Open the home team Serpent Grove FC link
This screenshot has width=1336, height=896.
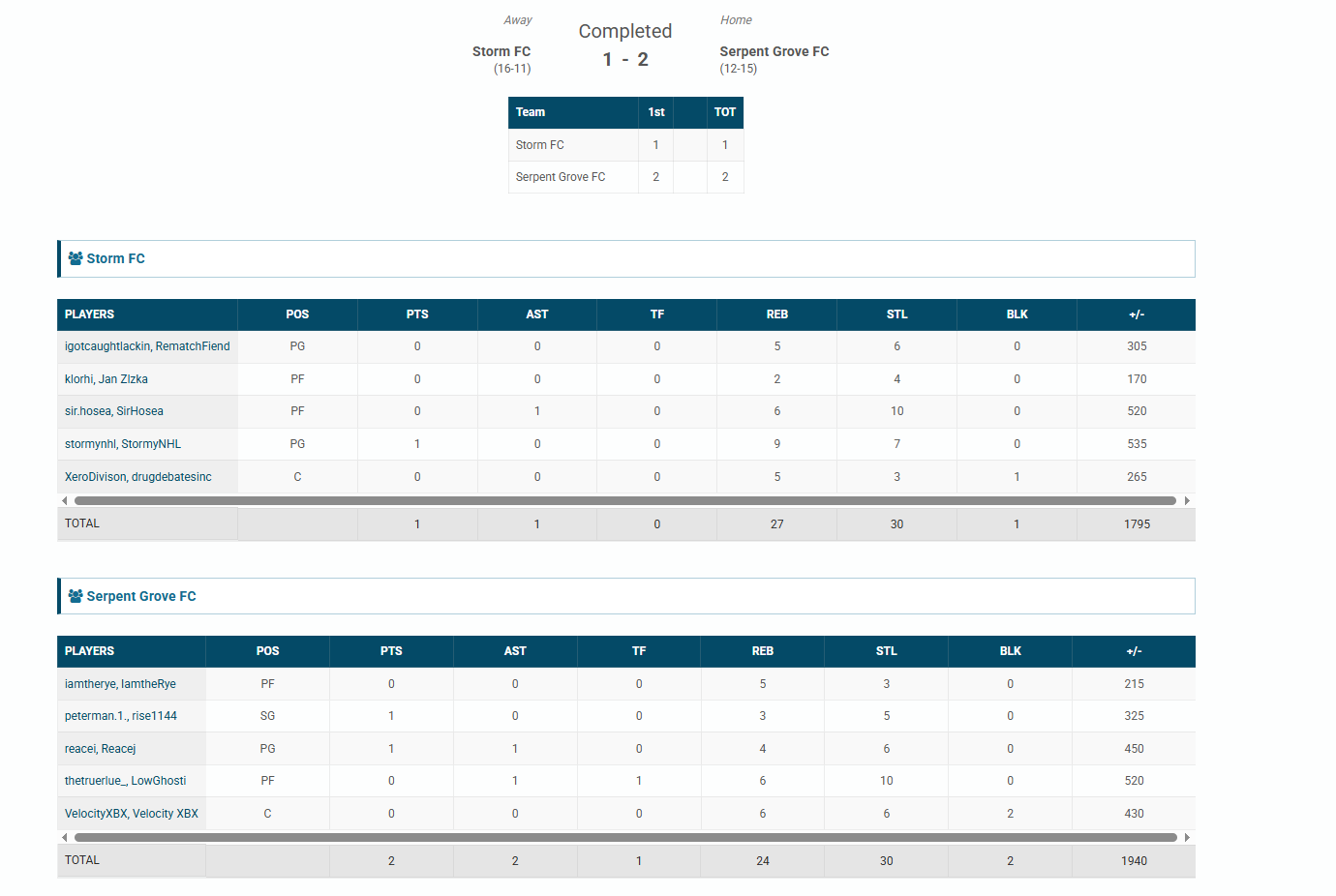[774, 51]
